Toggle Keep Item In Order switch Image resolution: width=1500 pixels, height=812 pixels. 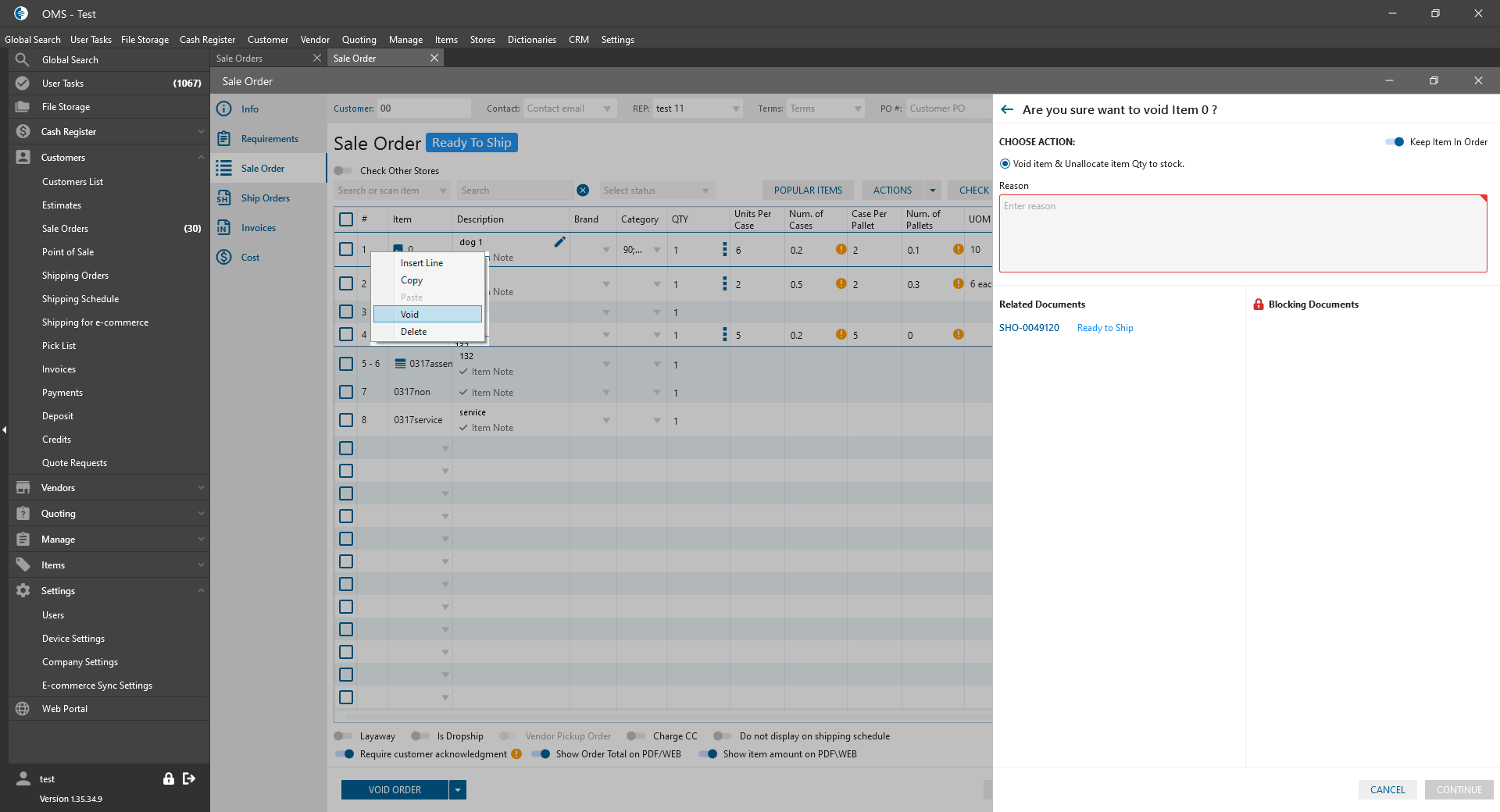pos(1395,142)
